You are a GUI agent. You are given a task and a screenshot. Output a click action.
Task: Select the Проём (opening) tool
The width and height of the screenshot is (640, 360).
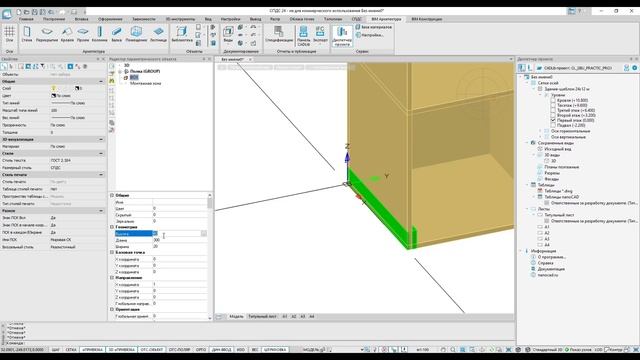(x=83, y=34)
